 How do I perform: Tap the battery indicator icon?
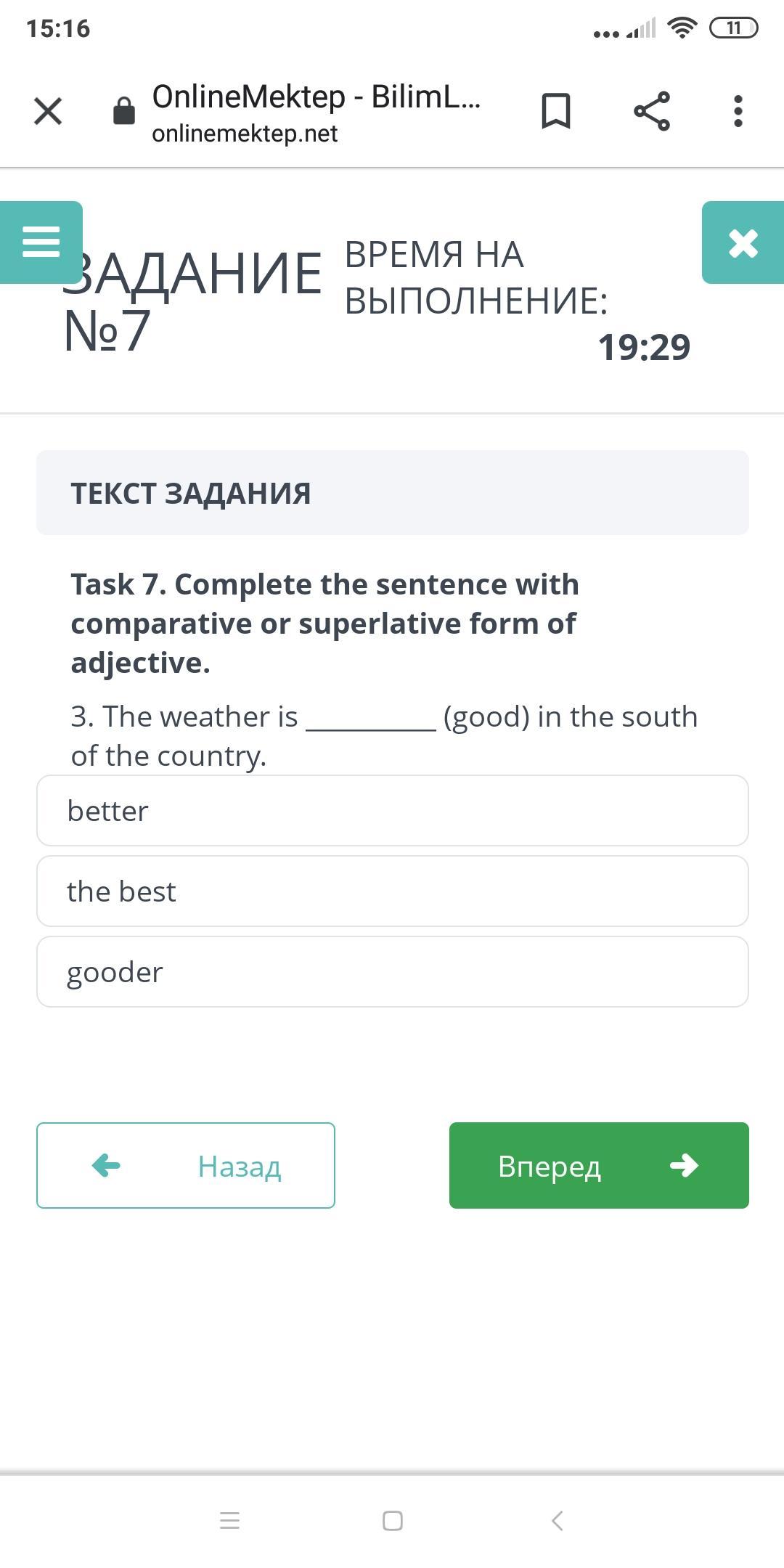click(x=733, y=28)
